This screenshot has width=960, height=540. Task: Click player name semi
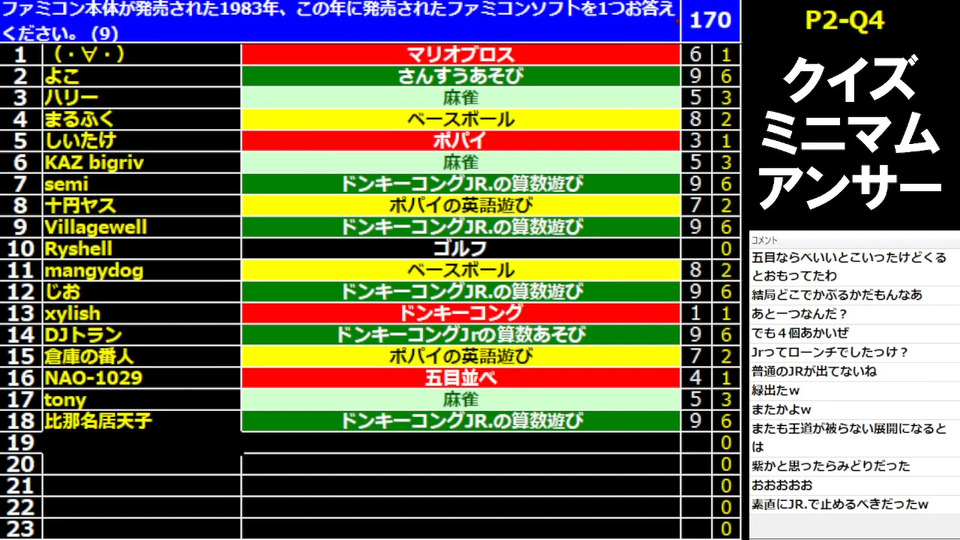pos(66,184)
